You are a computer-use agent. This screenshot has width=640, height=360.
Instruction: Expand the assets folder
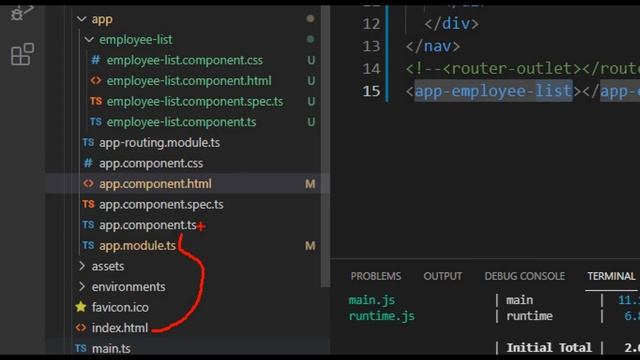click(x=82, y=266)
